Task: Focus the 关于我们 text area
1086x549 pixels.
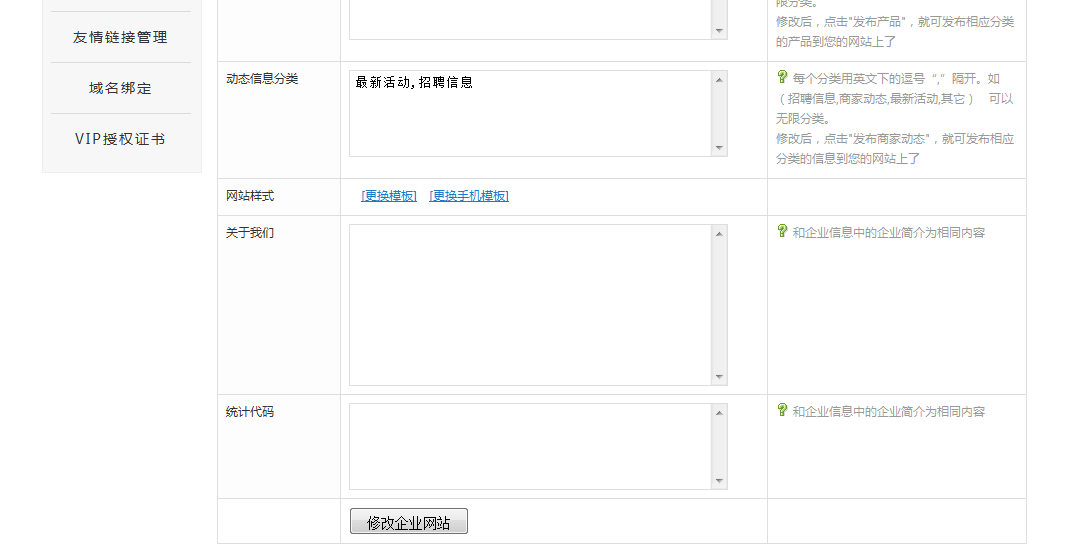Action: 530,305
